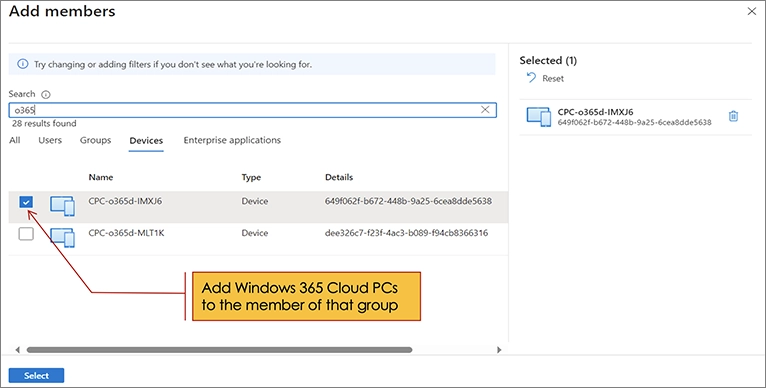Clear the search box with the X icon
This screenshot has height=388, width=766.
[485, 109]
